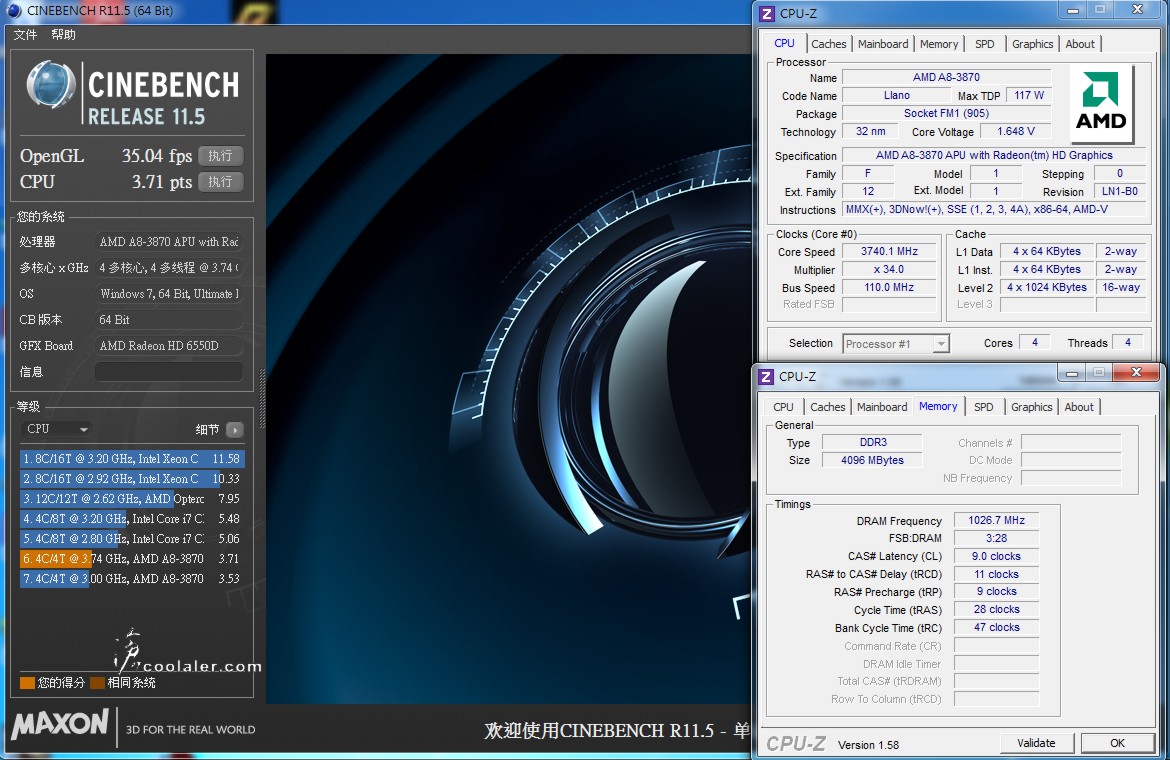Click the Bank Cycle Time value 47 clocks

coord(996,627)
